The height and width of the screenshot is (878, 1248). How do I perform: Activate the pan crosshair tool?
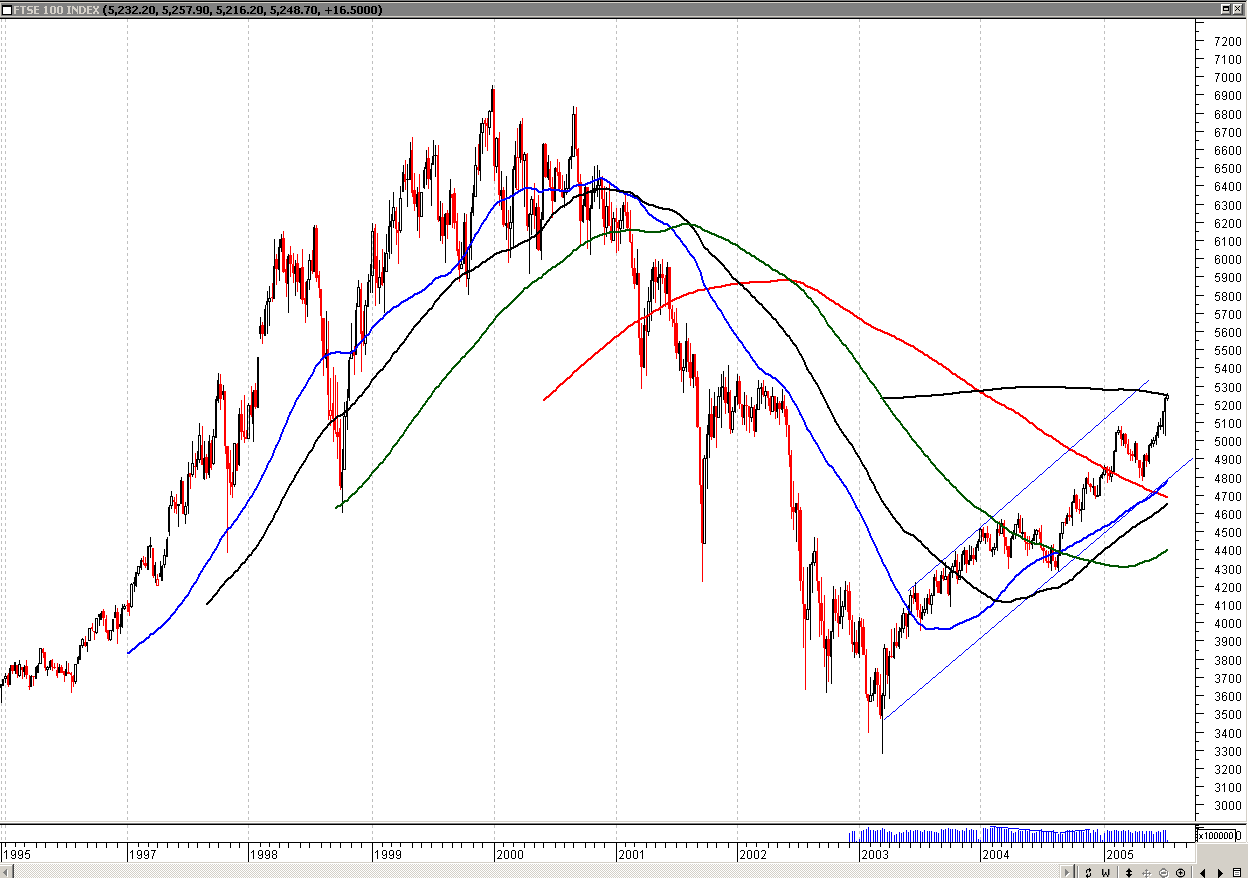[x=1147, y=870]
